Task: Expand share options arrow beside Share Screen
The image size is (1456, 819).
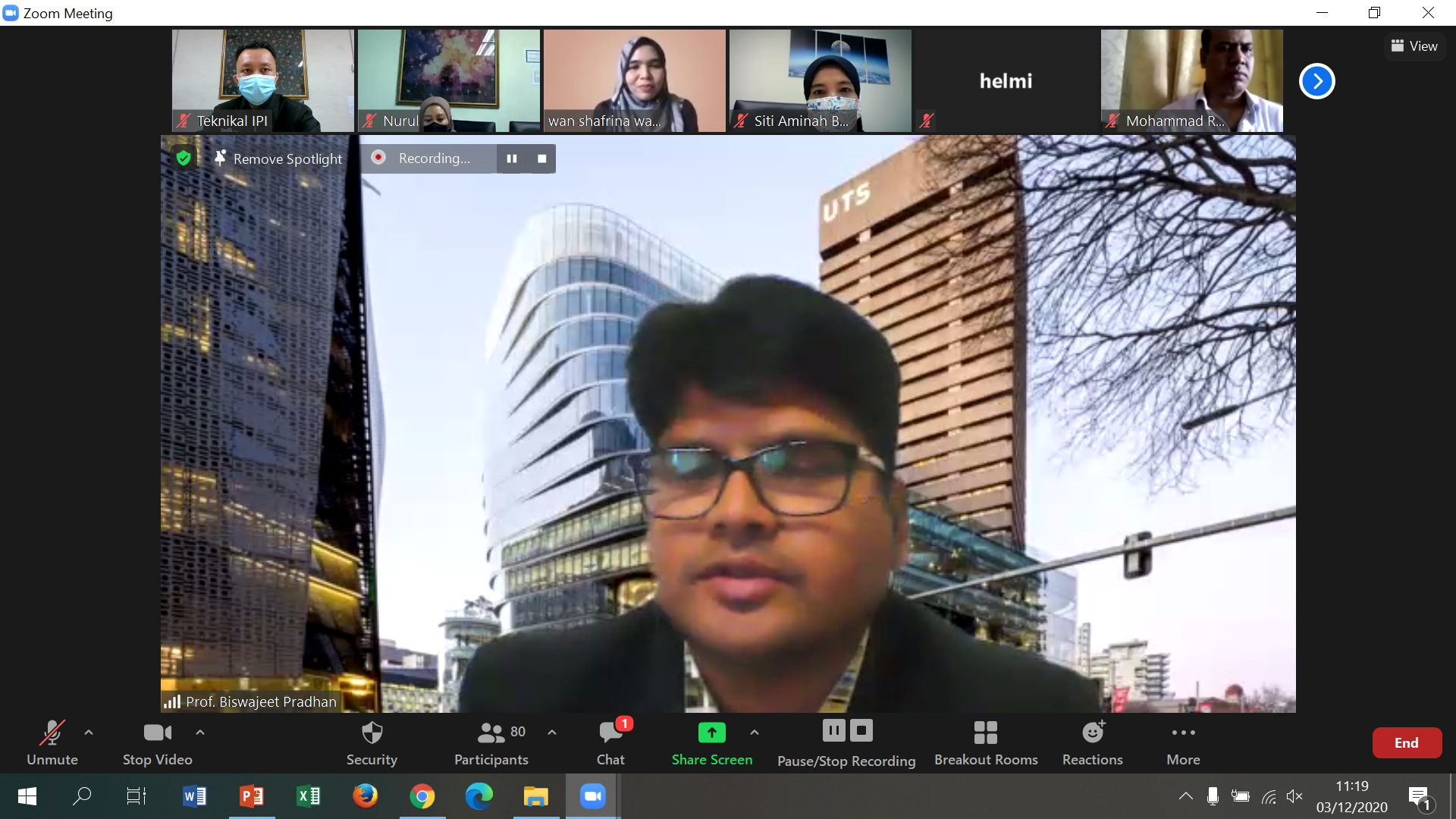Action: pos(755,733)
